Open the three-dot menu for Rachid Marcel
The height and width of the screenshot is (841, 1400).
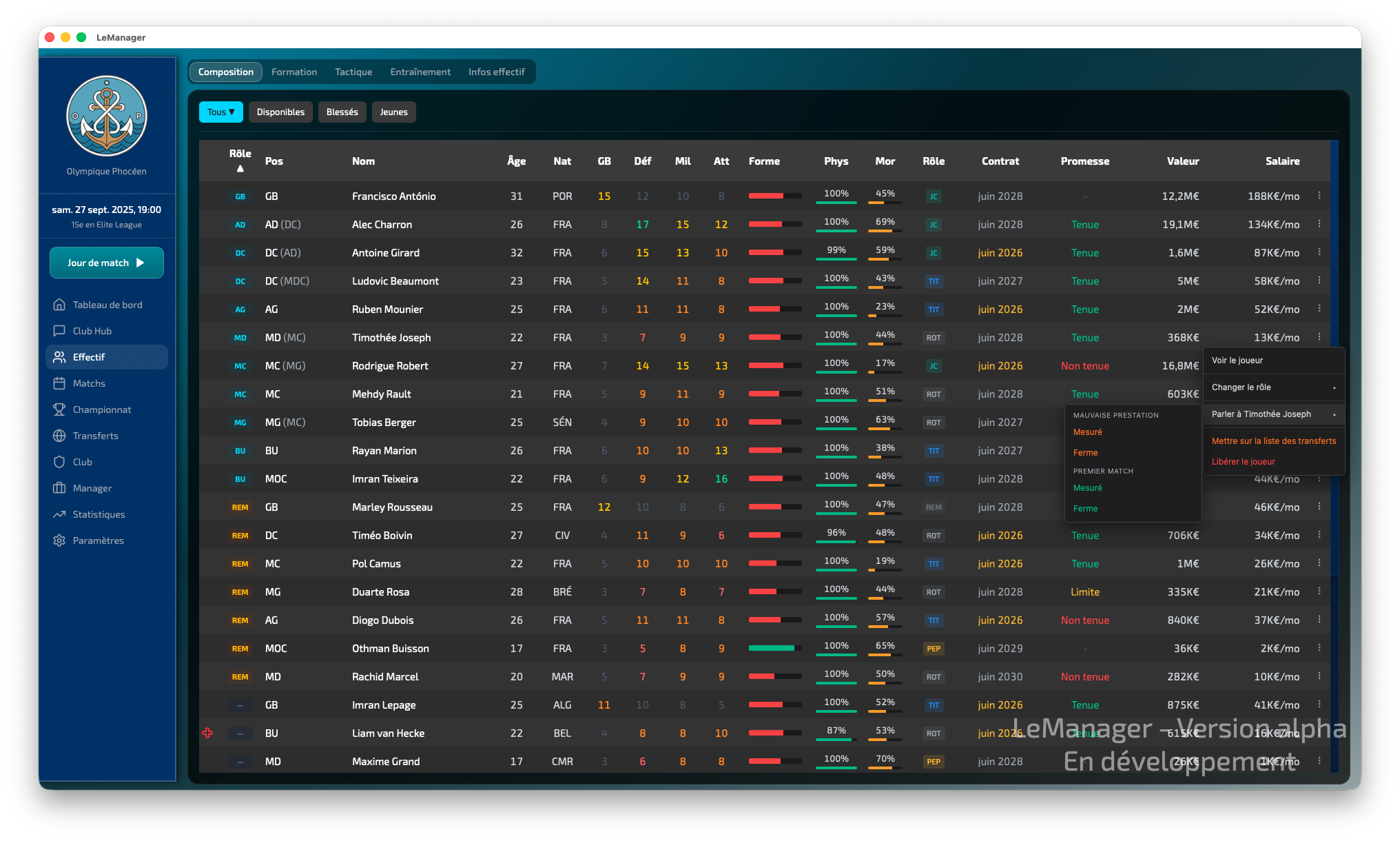pos(1319,676)
